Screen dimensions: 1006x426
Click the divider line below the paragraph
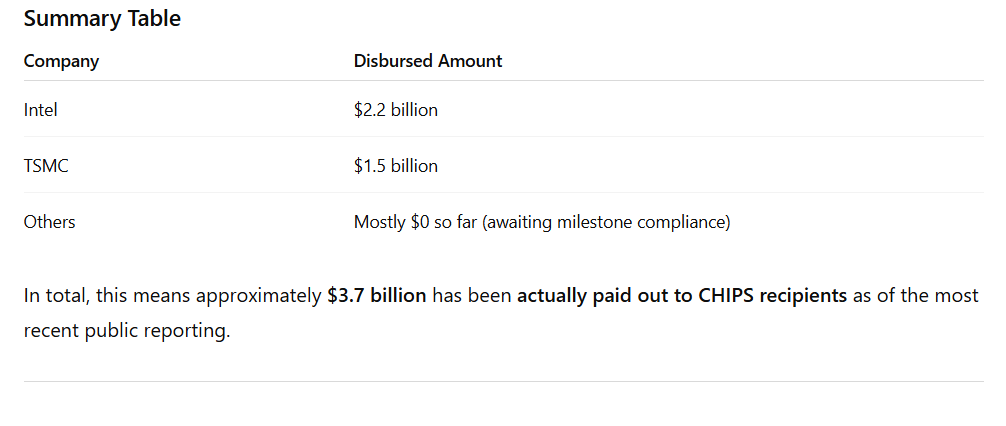[503, 381]
